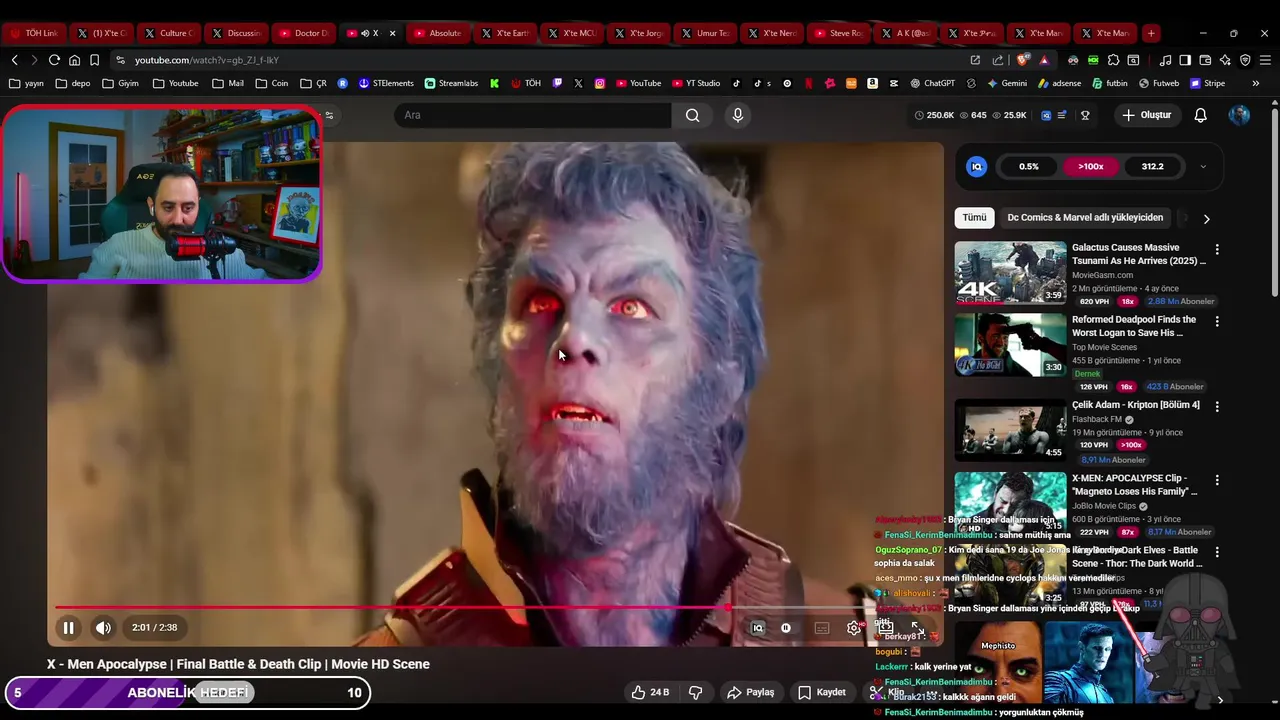Go back in browser history
Viewport: 1280px width, 720px height.
(x=14, y=60)
